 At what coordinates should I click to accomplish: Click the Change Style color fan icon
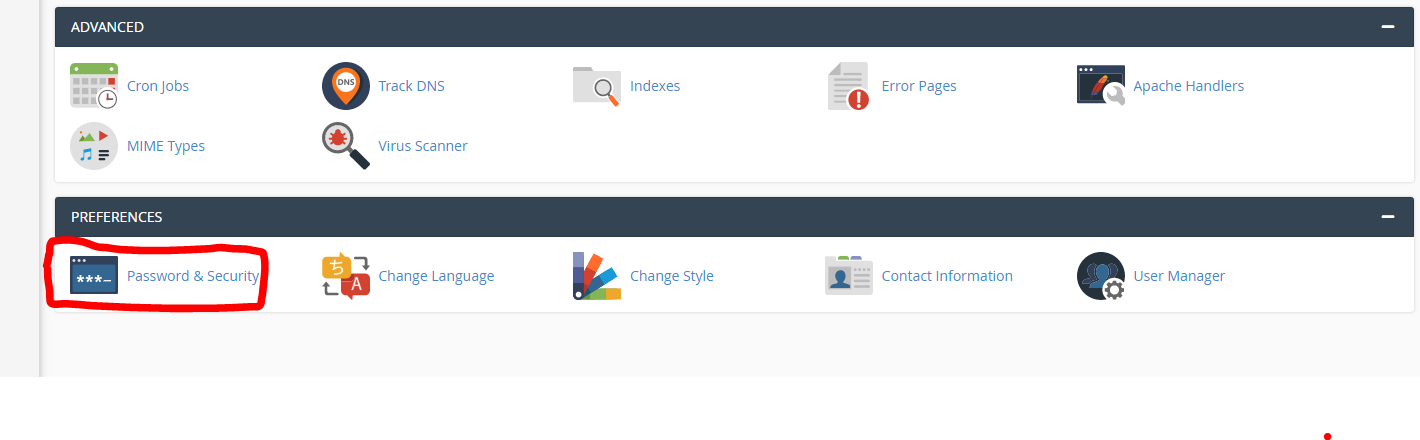(x=597, y=276)
